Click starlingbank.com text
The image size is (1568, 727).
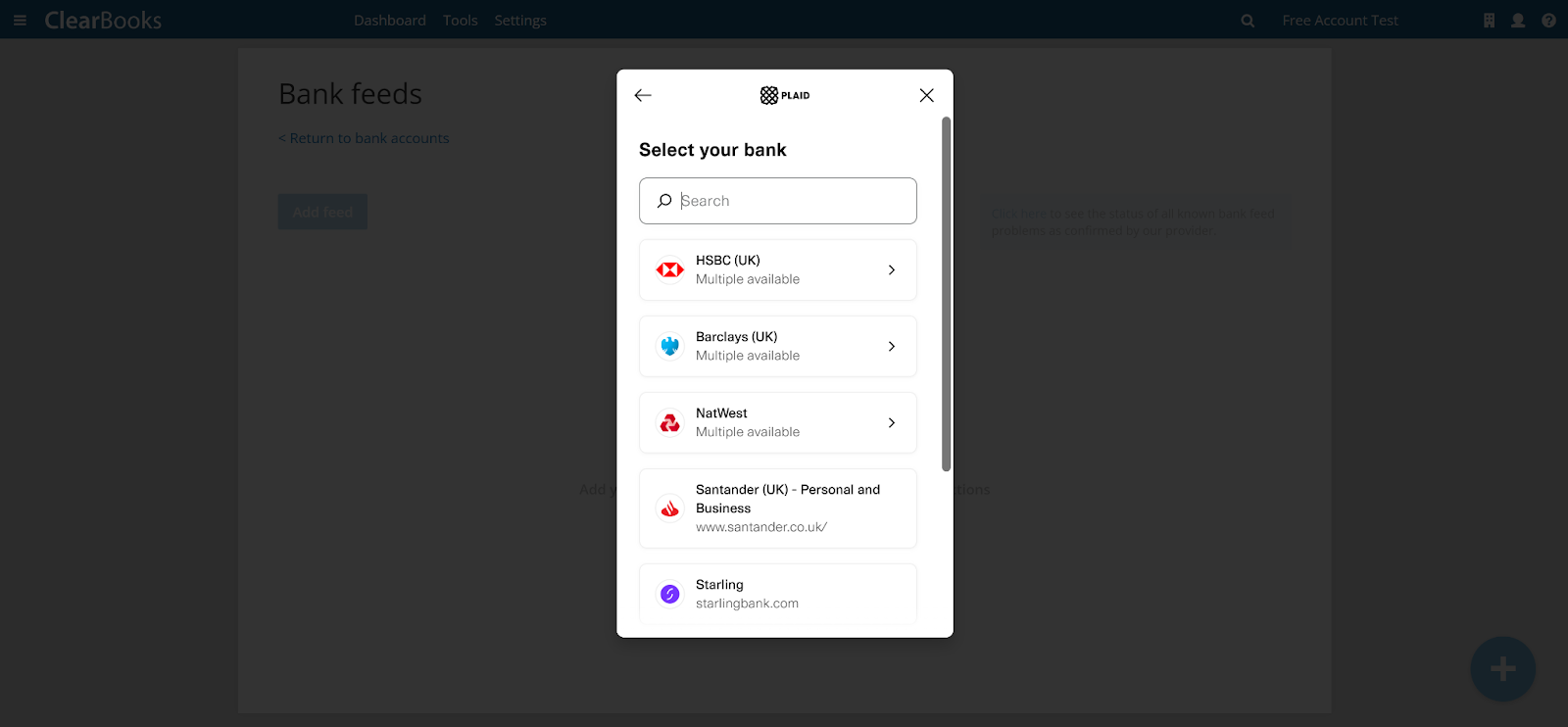click(747, 604)
